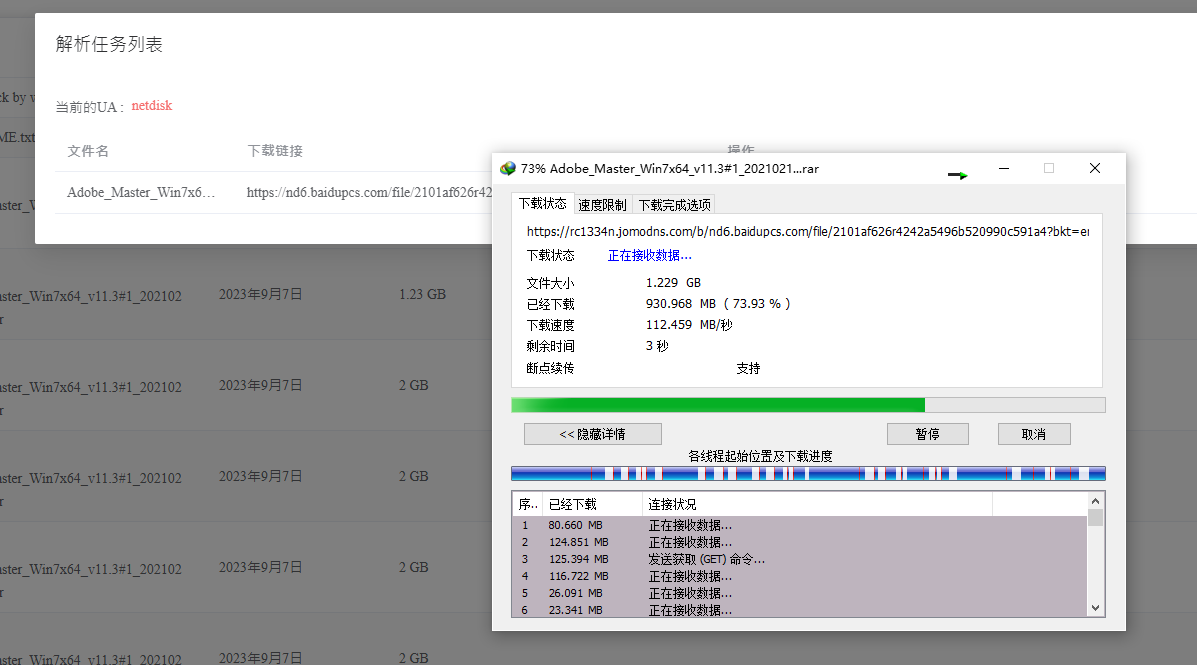Click scroll up arrow in thread list
The image size is (1197, 665).
coord(1095,500)
